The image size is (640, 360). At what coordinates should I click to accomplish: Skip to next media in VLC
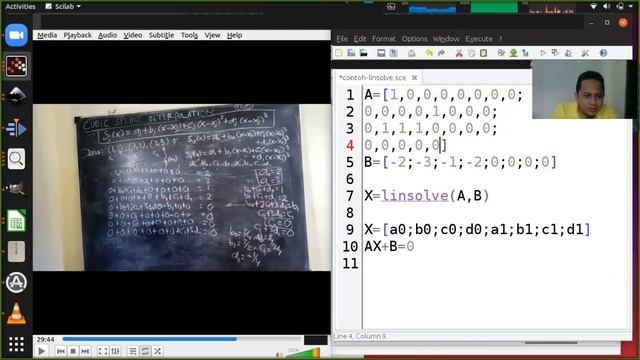click(85, 351)
